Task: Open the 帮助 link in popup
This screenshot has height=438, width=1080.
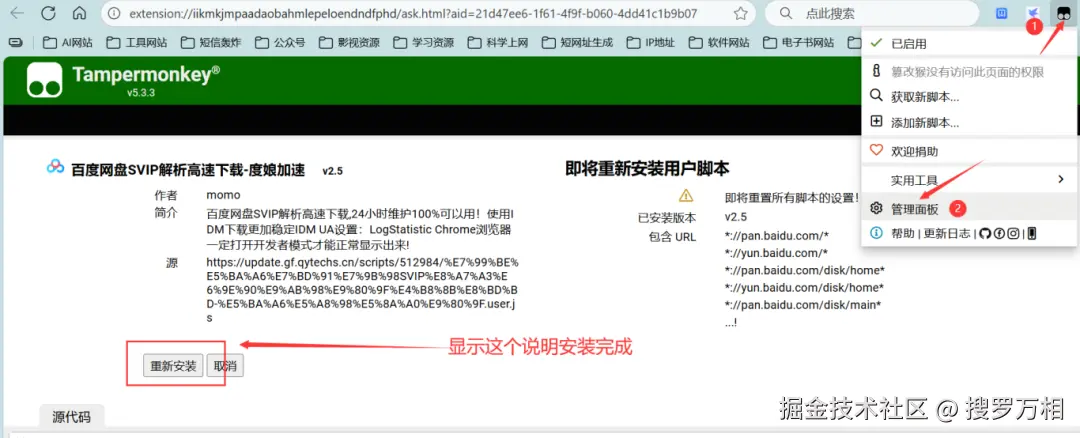Action: pyautogui.click(x=903, y=233)
